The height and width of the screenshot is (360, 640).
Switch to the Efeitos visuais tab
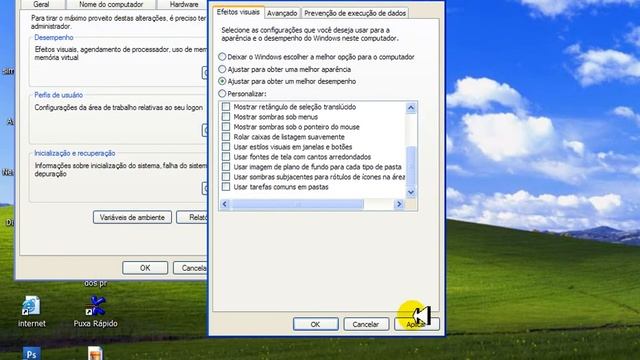[238, 12]
